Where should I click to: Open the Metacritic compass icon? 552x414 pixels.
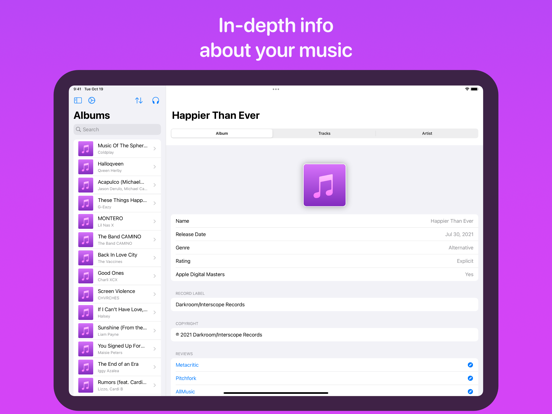[x=470, y=365]
